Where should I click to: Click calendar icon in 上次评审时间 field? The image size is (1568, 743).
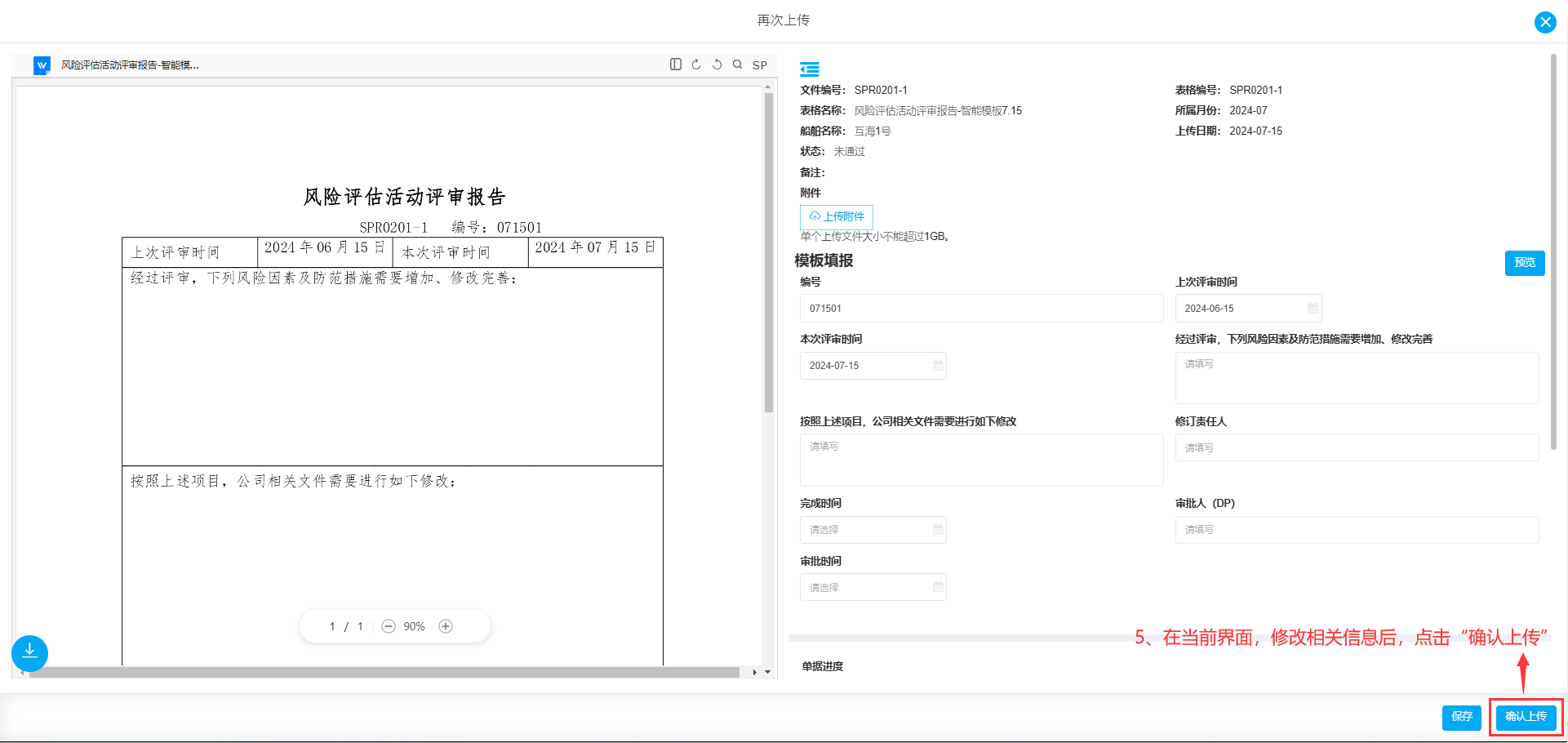tap(1313, 309)
